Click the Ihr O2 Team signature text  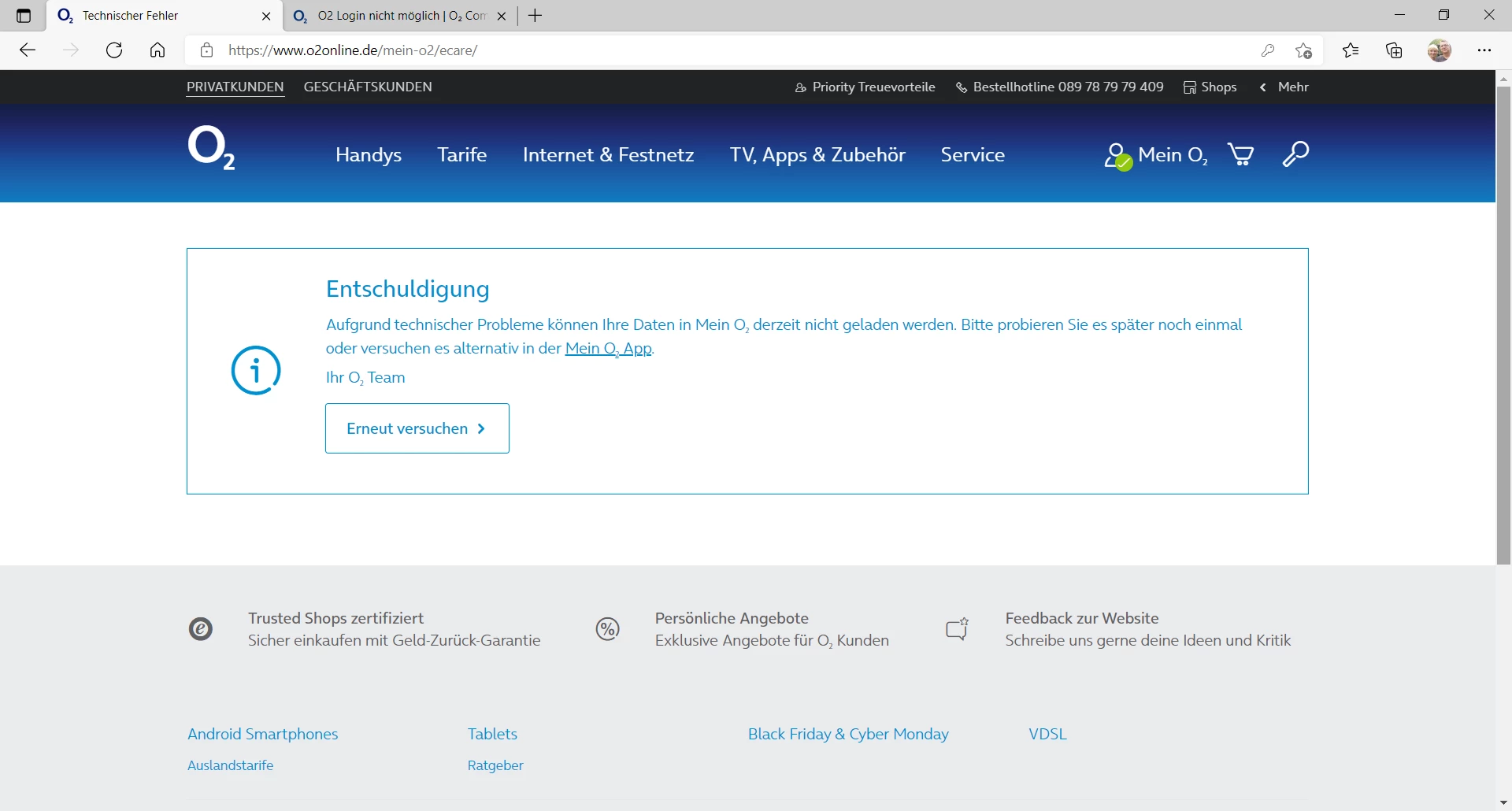(x=365, y=378)
